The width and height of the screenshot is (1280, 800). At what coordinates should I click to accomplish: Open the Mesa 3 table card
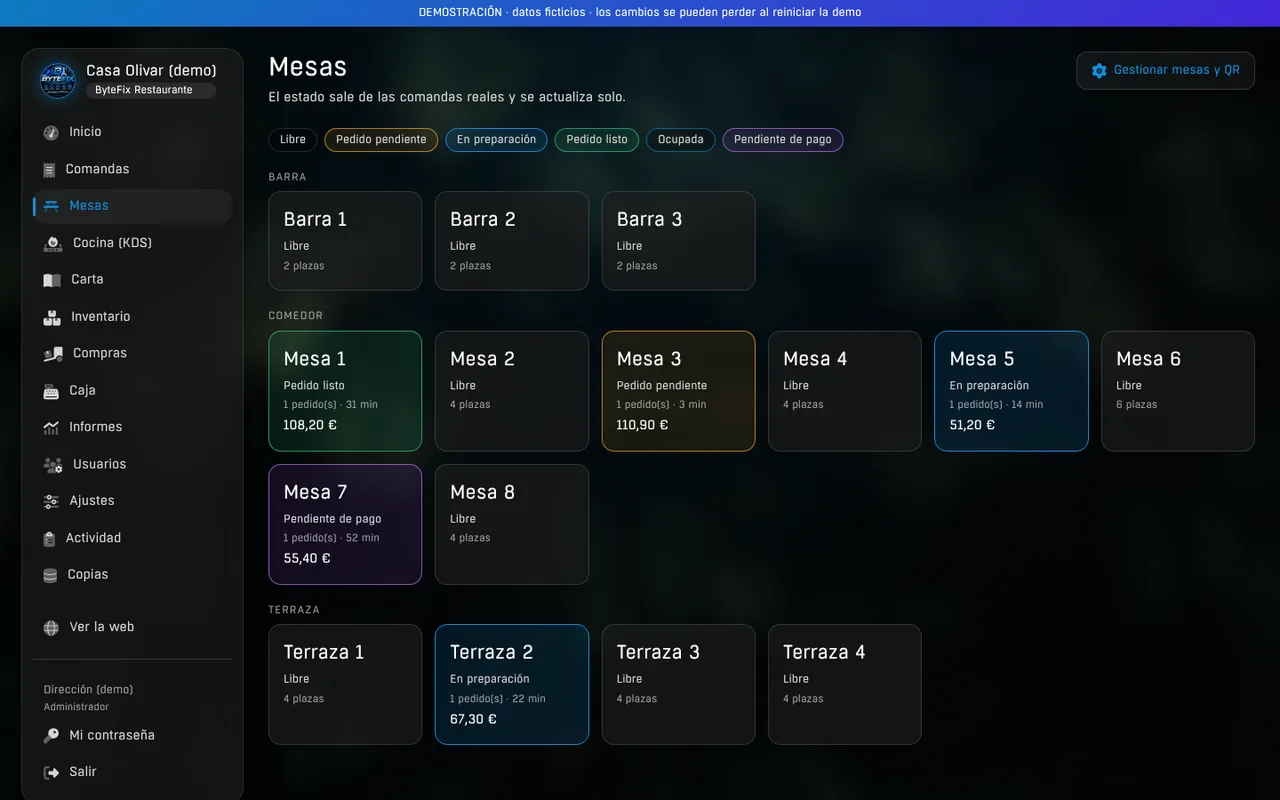click(678, 391)
